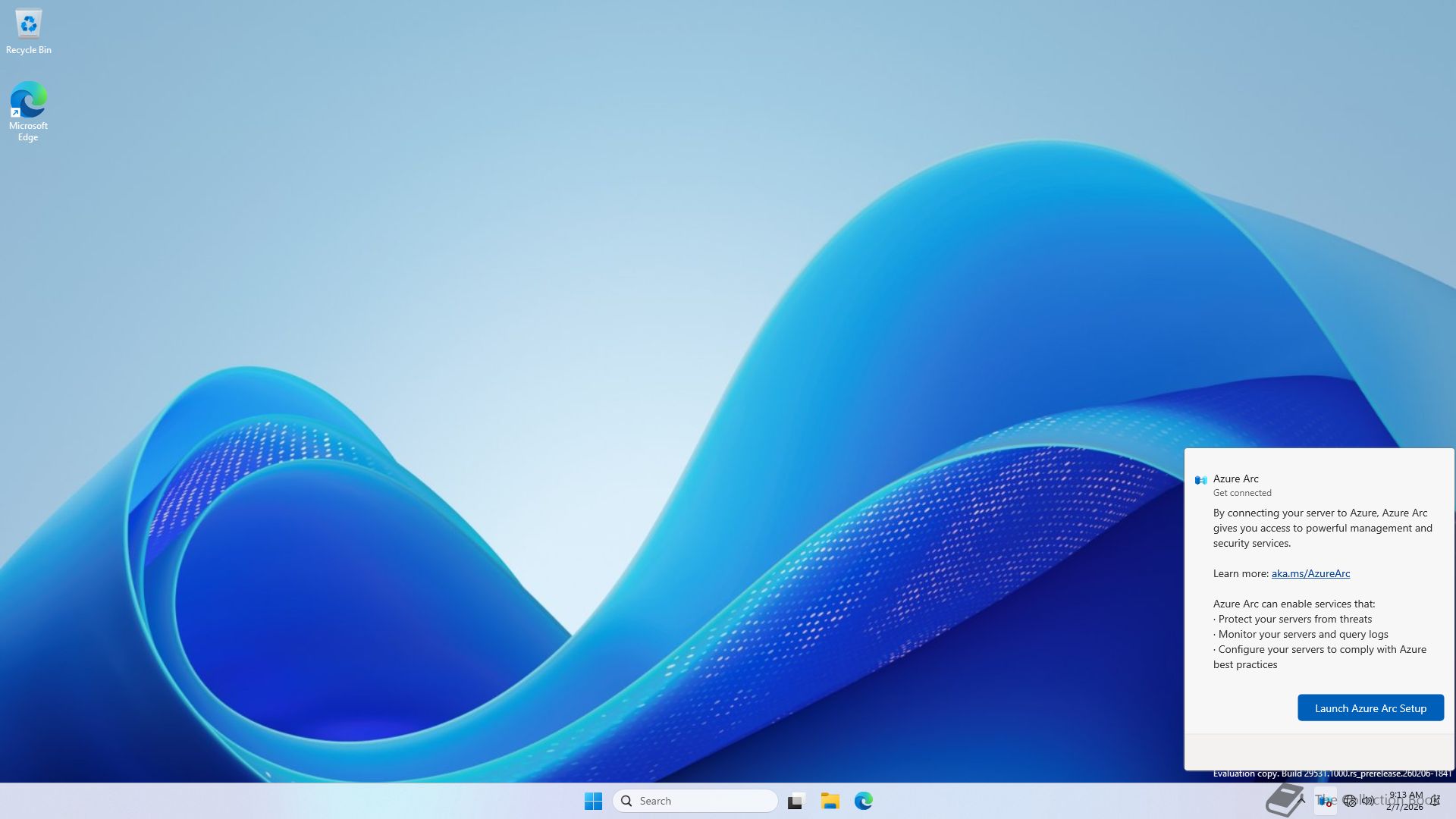This screenshot has height=819, width=1456.
Task: Launch File Explorer from taskbar
Action: (x=830, y=801)
